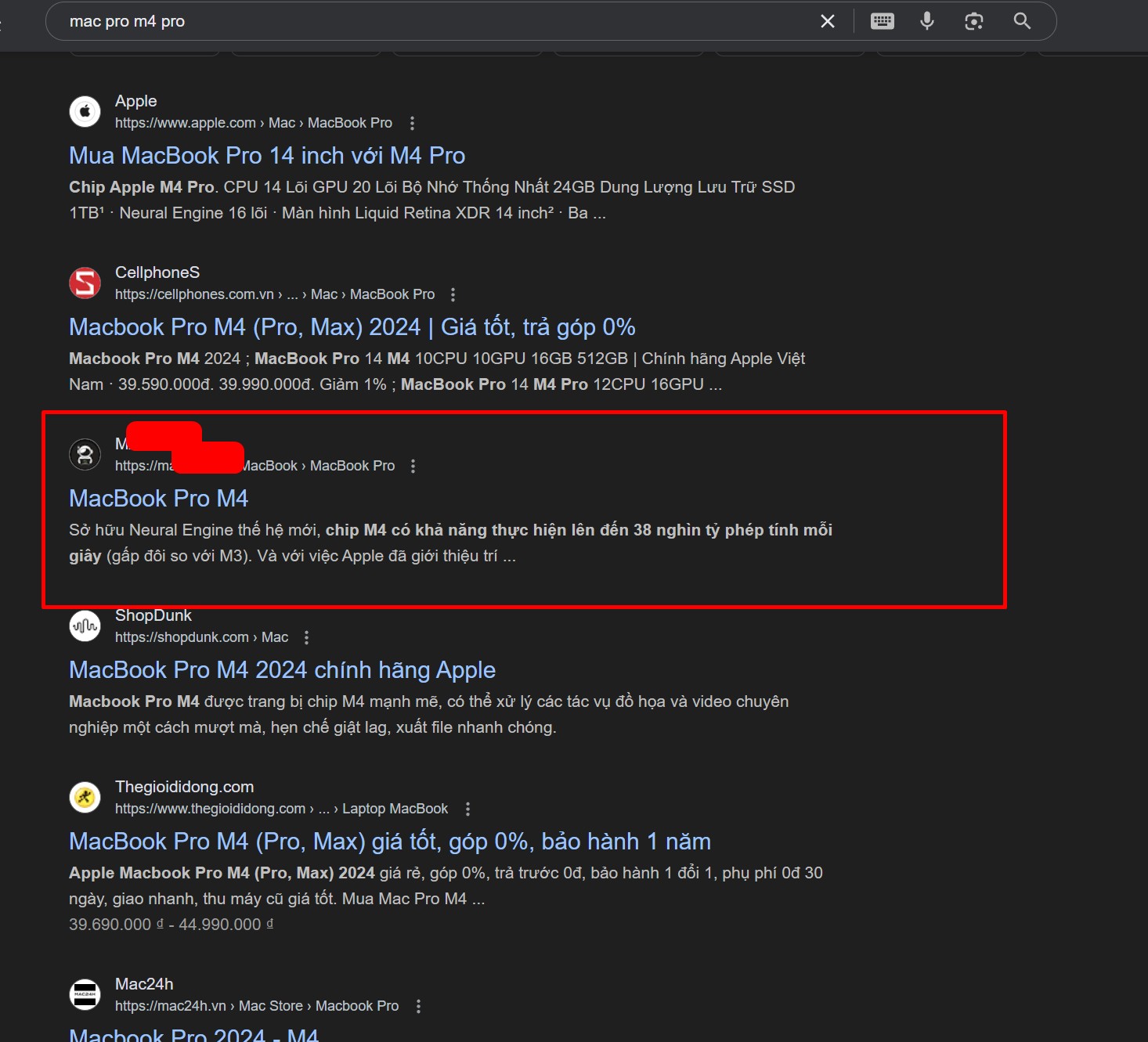Click the favicon above MacBook Pro M4 title
This screenshot has width=1148, height=1042.
click(x=85, y=454)
